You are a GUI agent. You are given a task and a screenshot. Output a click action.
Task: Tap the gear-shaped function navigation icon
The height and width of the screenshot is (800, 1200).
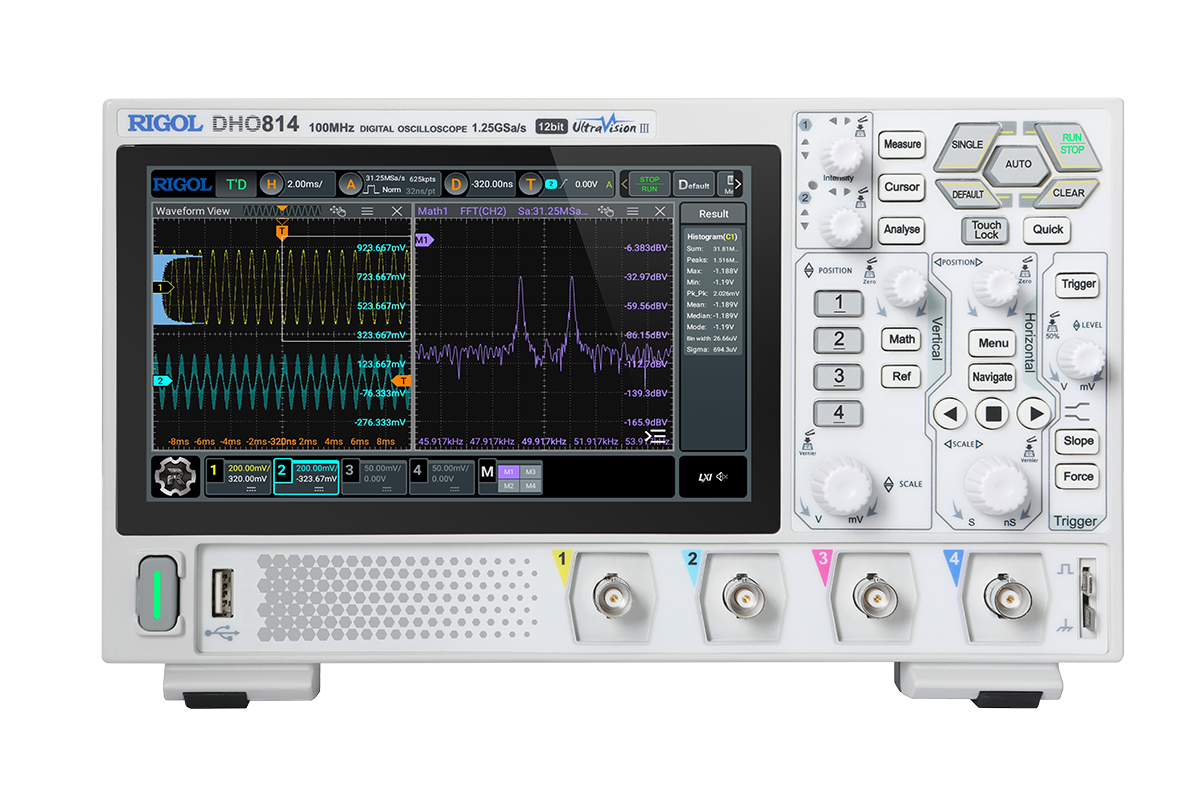point(175,477)
